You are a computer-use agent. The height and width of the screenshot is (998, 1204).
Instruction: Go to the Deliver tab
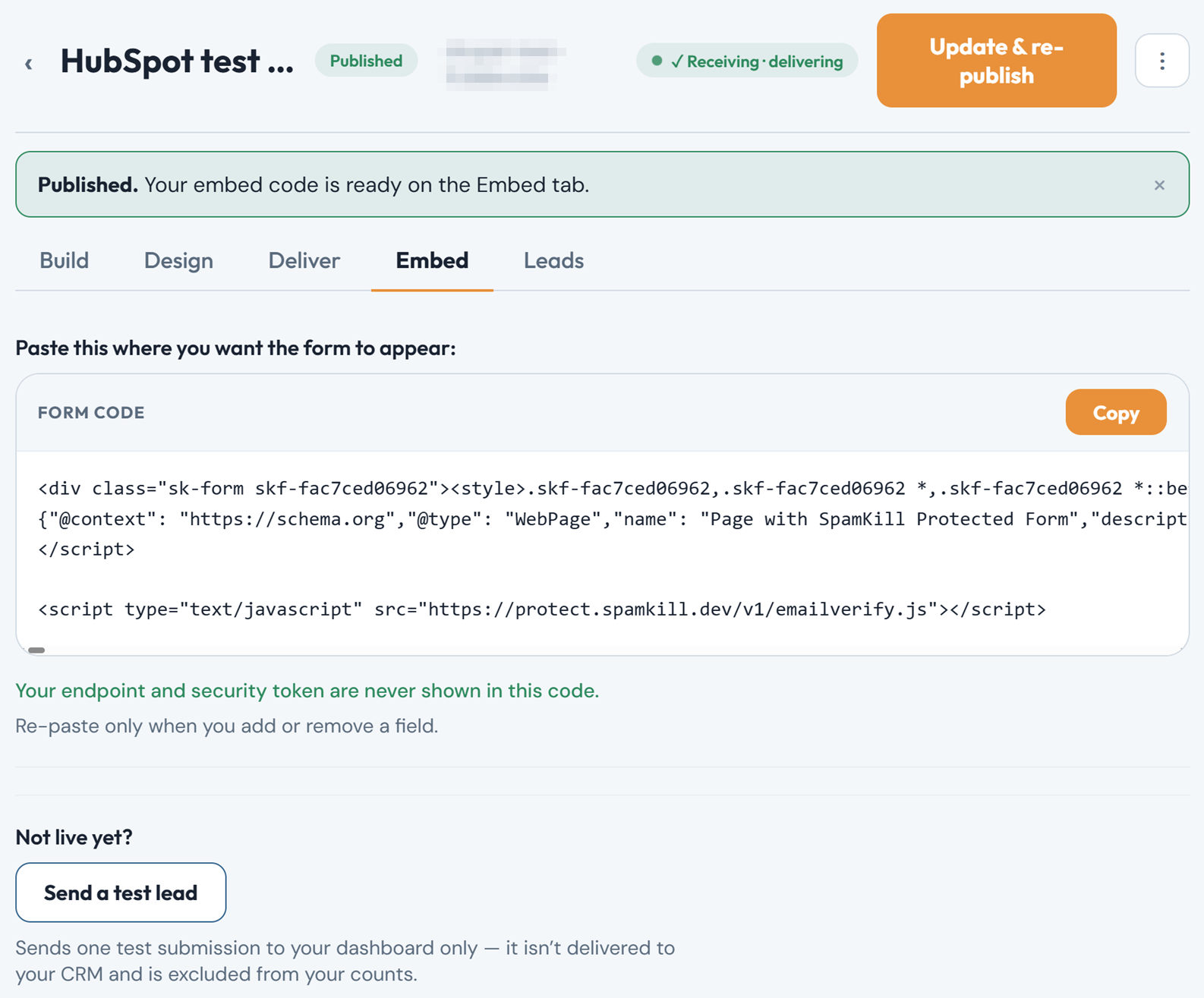click(304, 260)
